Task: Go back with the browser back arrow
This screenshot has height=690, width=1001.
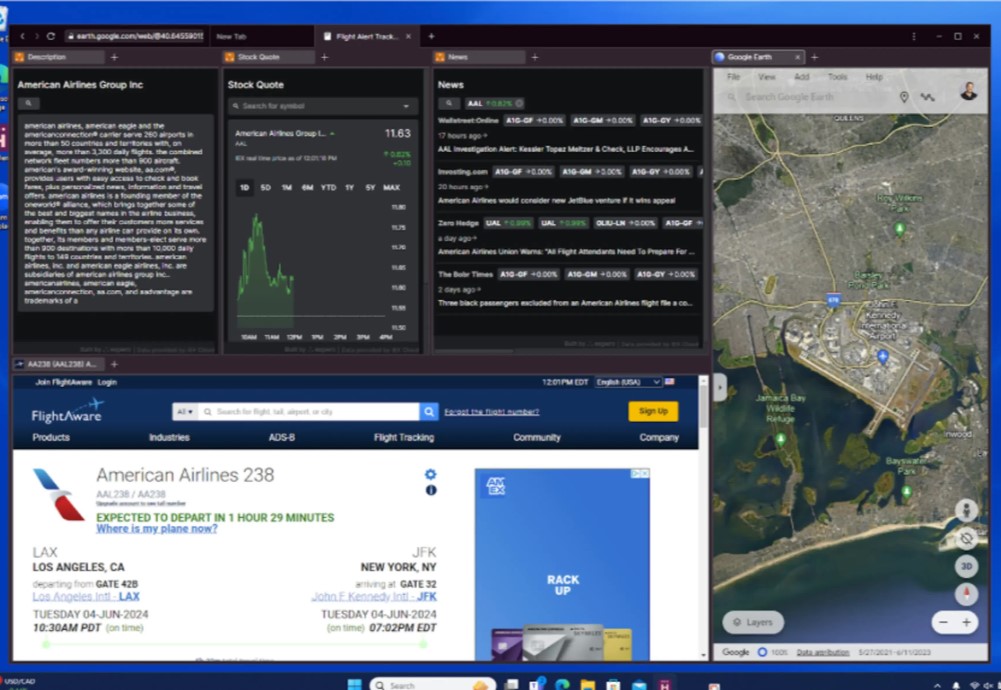Action: click(x=23, y=36)
